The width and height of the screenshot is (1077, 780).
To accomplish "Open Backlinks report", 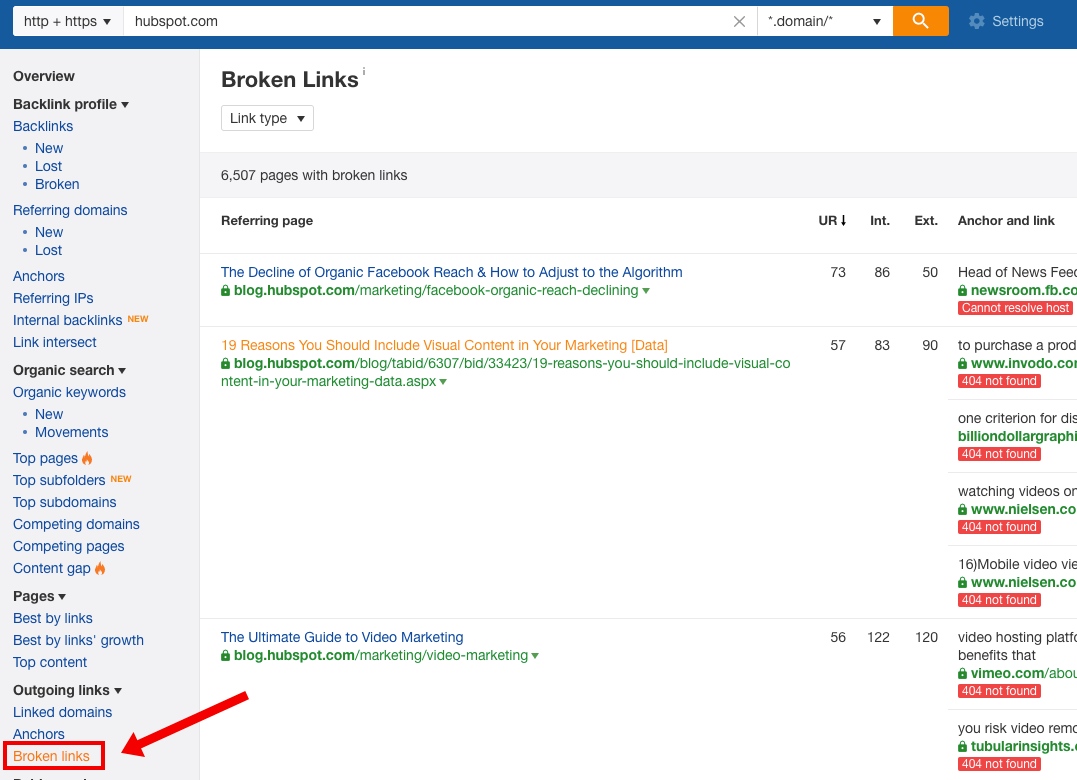I will pyautogui.click(x=43, y=126).
